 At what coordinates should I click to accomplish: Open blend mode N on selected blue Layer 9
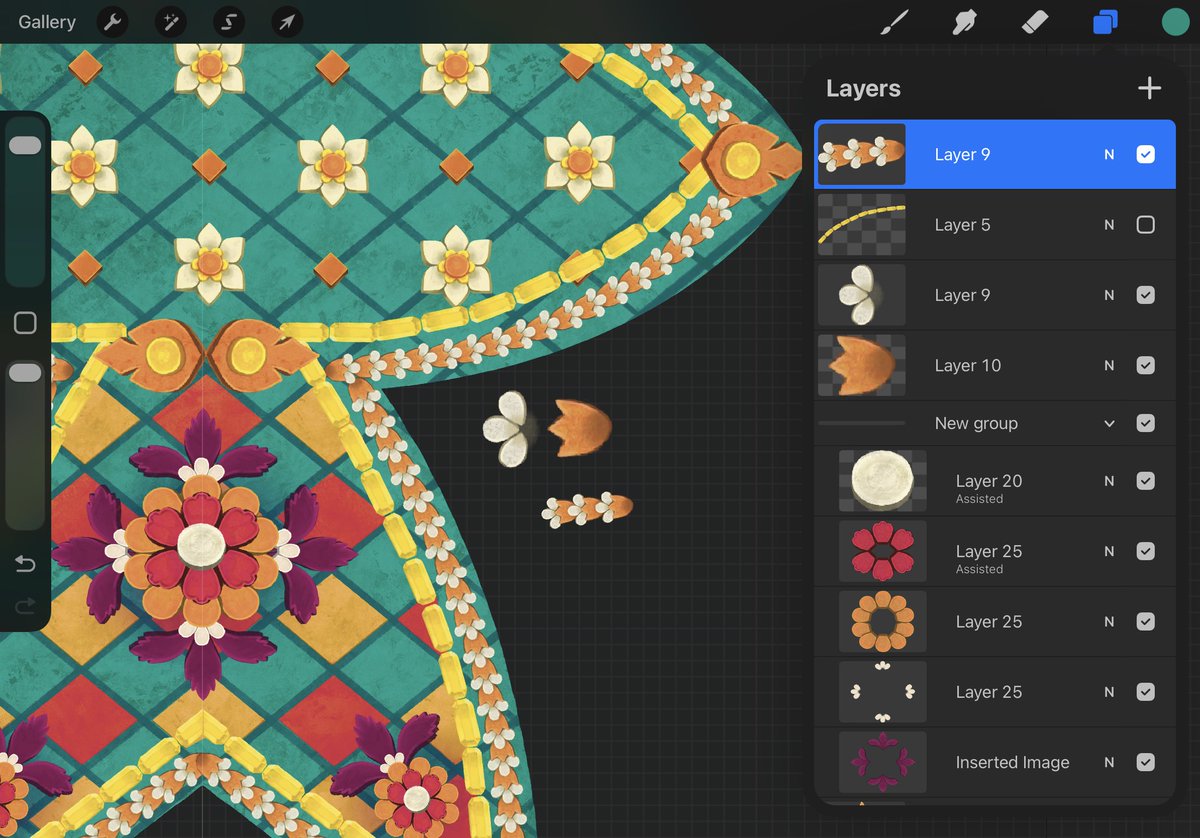tap(1109, 155)
